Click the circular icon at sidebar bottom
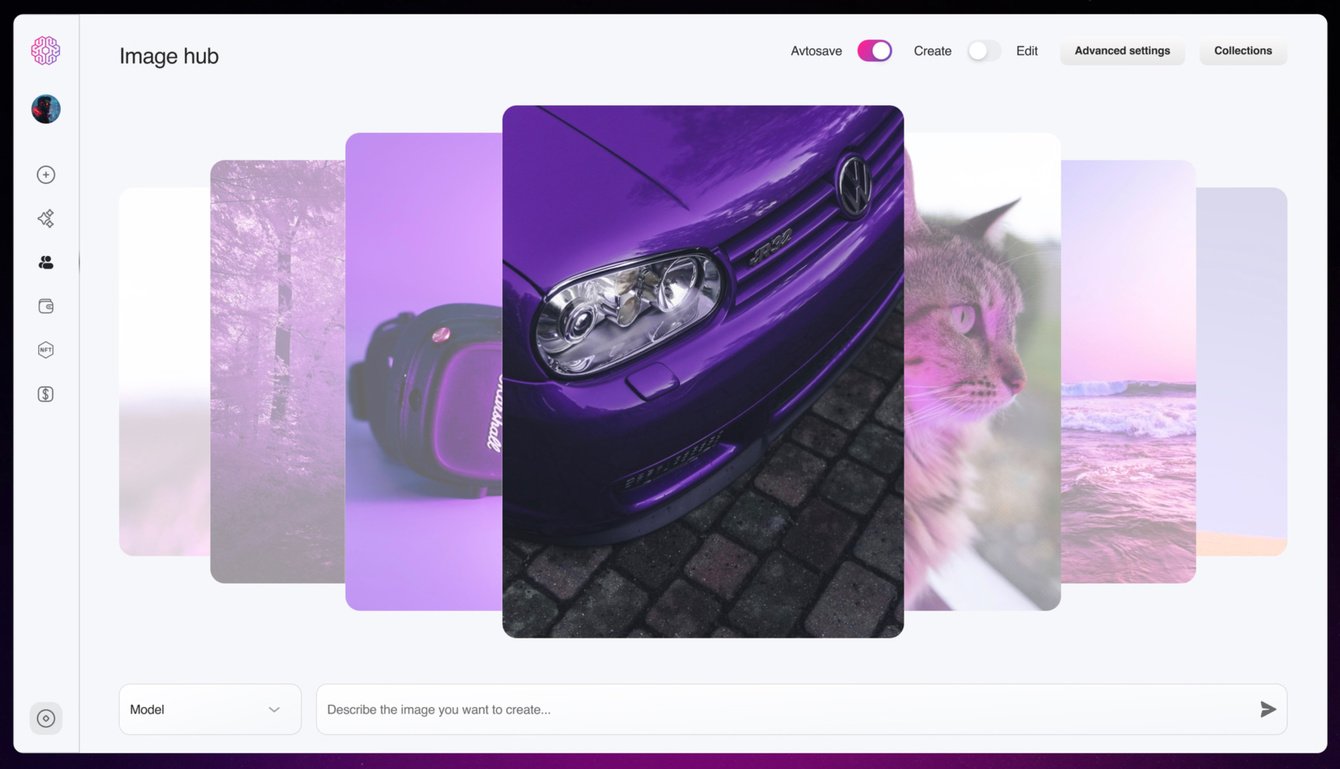Screen dimensions: 1340x769 pos(46,718)
